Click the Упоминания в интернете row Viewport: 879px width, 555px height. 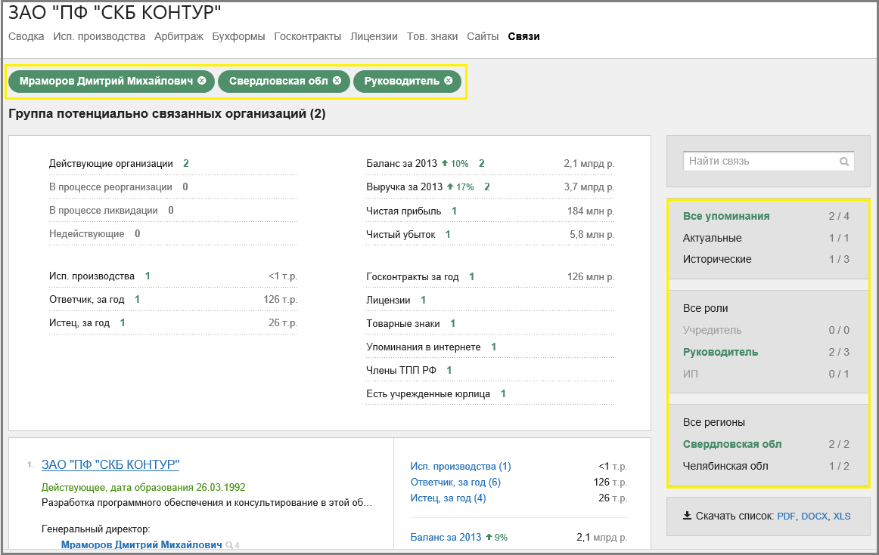(x=490, y=347)
